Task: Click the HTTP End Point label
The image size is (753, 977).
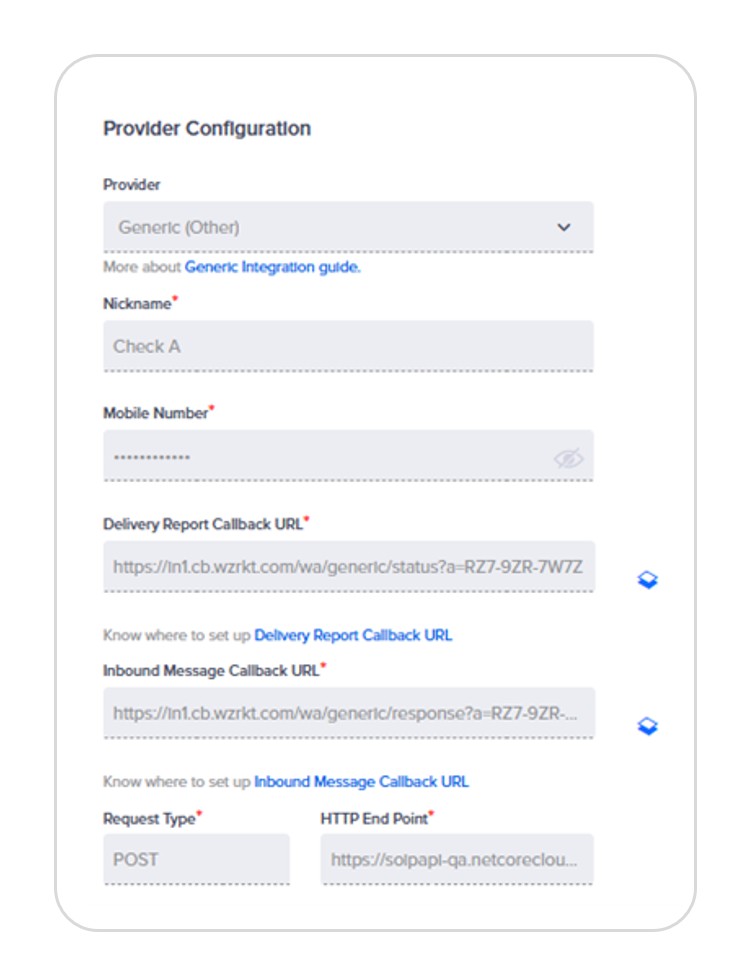Action: (374, 818)
